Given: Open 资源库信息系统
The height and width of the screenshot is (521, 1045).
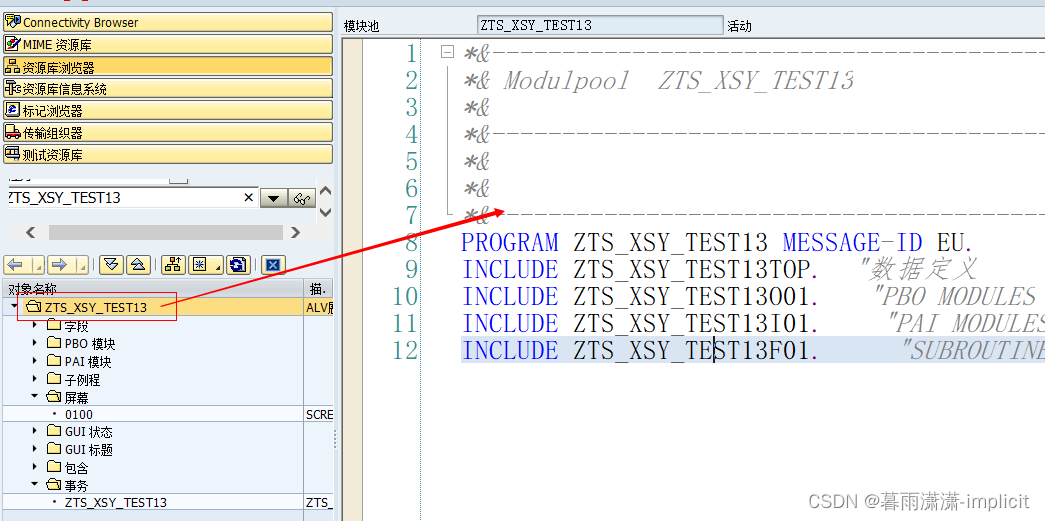Looking at the screenshot, I should click(167, 88).
